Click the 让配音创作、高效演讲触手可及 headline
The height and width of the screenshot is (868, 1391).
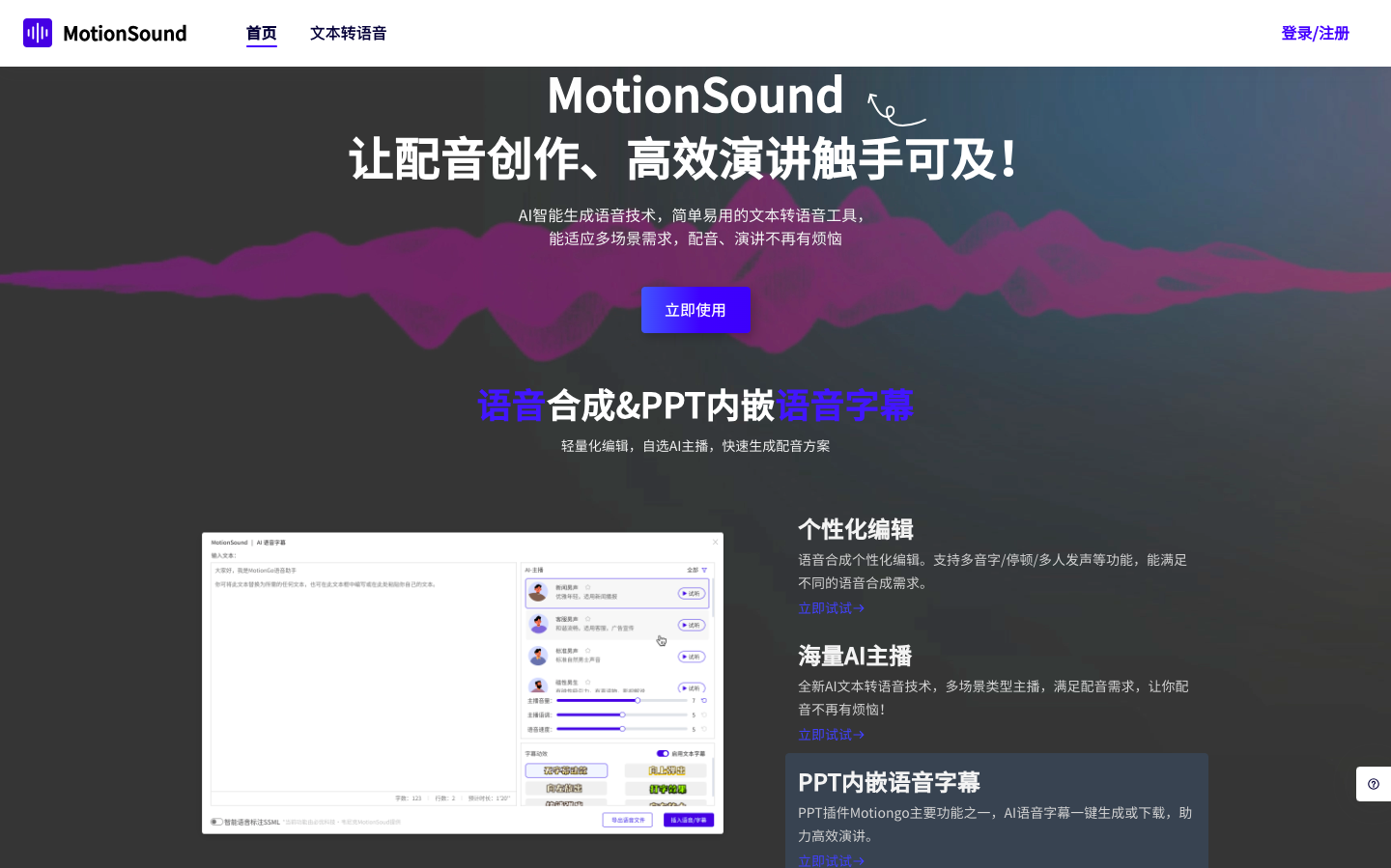(684, 159)
